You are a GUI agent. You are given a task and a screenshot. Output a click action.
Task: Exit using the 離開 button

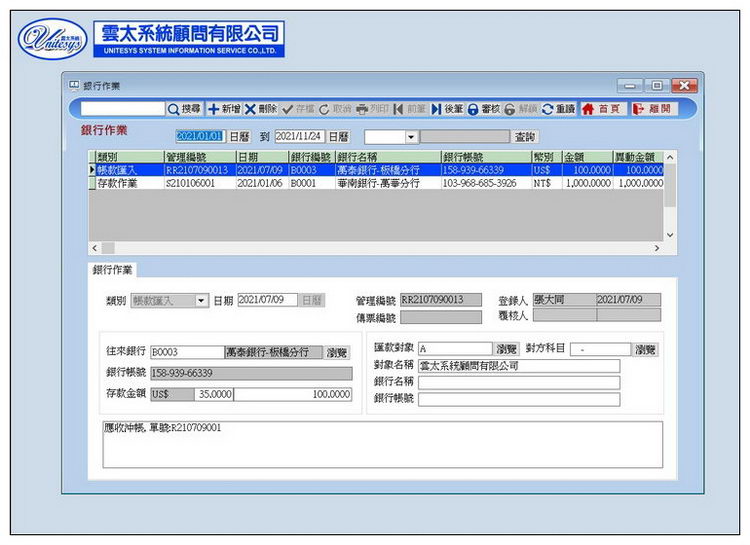click(652, 108)
